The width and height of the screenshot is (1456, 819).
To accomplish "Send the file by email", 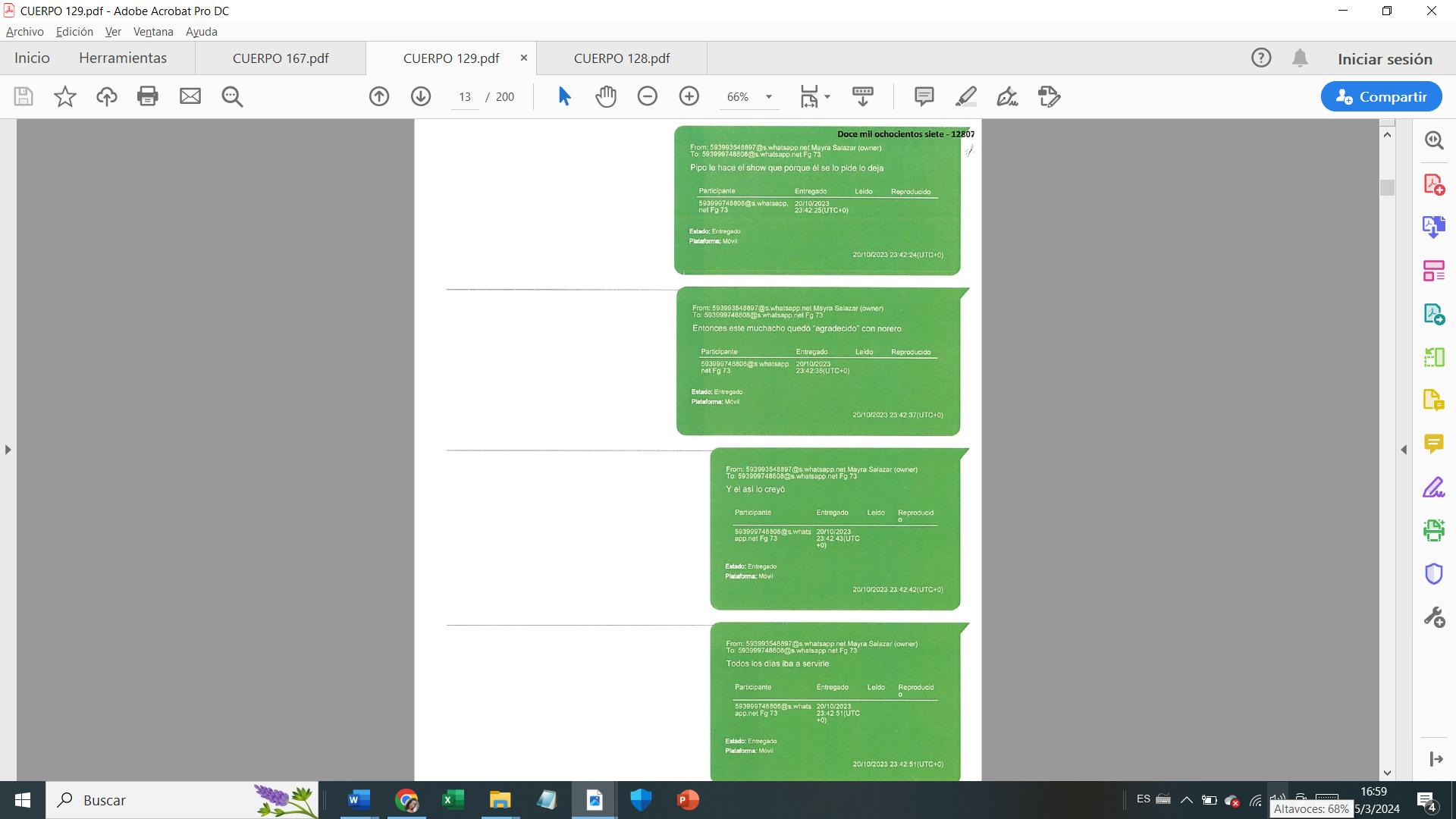I will pos(190,96).
